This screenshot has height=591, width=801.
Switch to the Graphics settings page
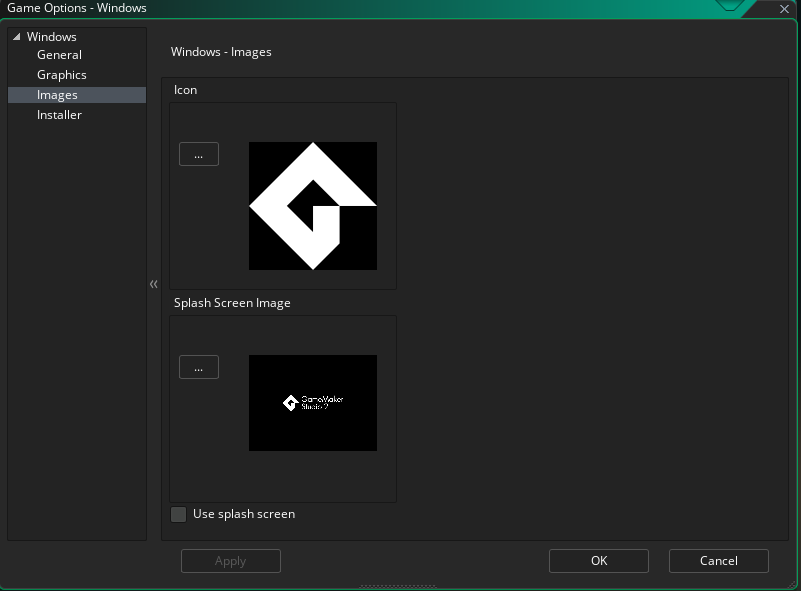click(x=62, y=75)
